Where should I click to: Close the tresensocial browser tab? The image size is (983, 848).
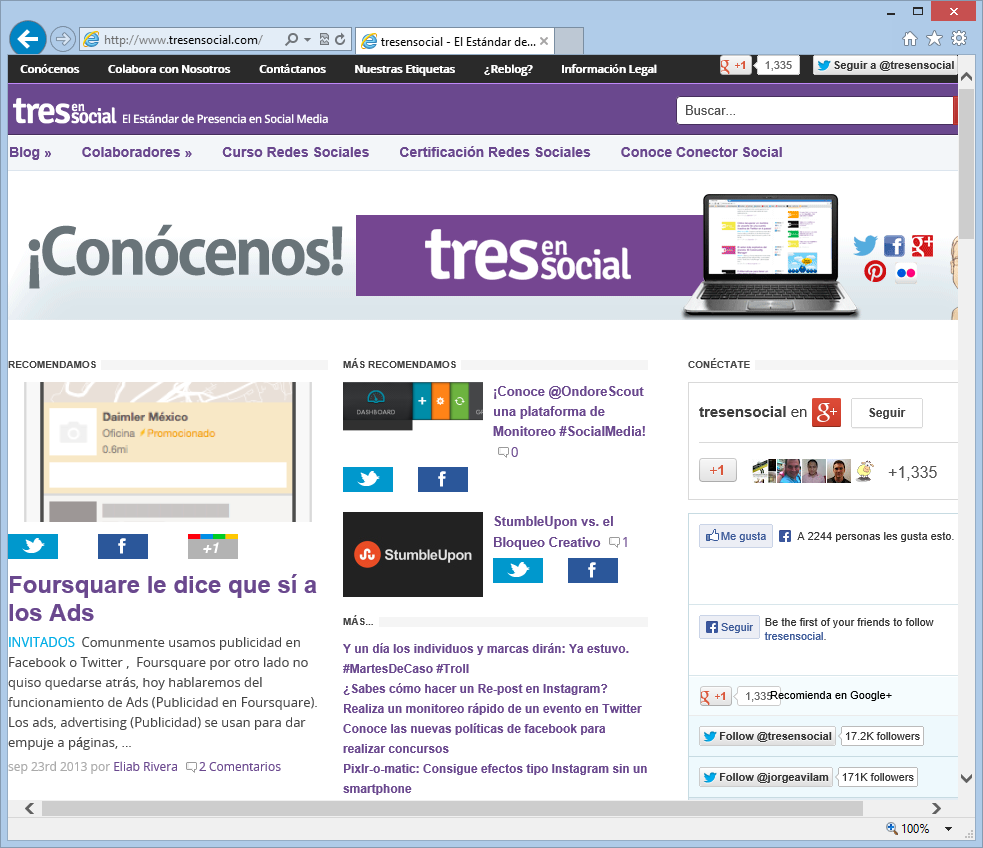click(544, 41)
